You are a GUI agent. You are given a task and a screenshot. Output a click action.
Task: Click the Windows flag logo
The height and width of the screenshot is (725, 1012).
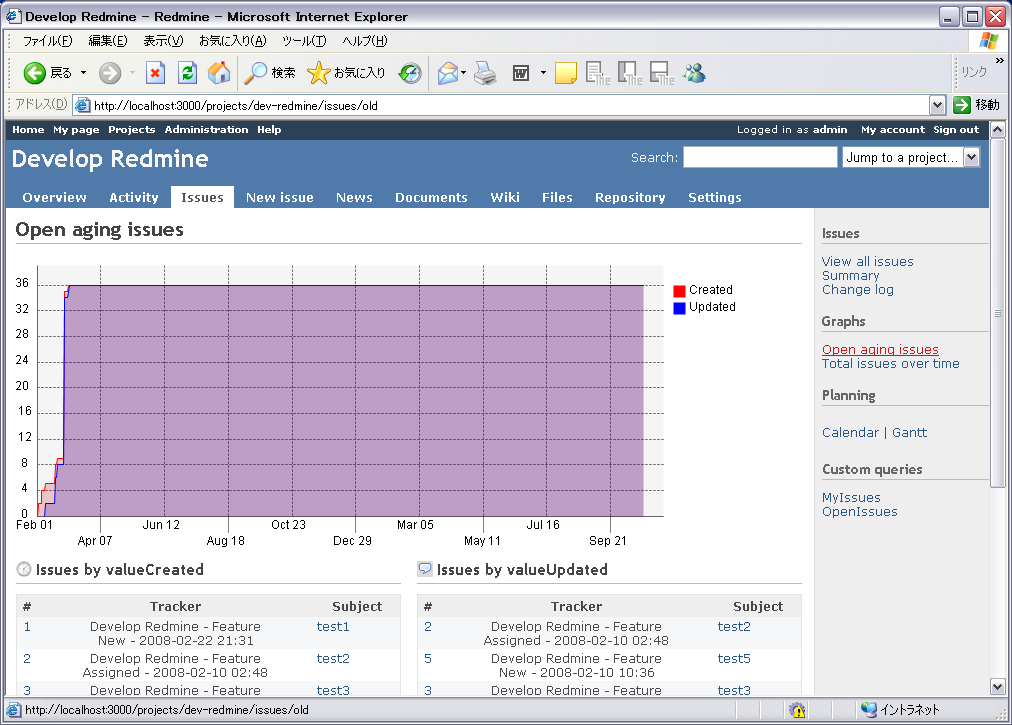[988, 41]
